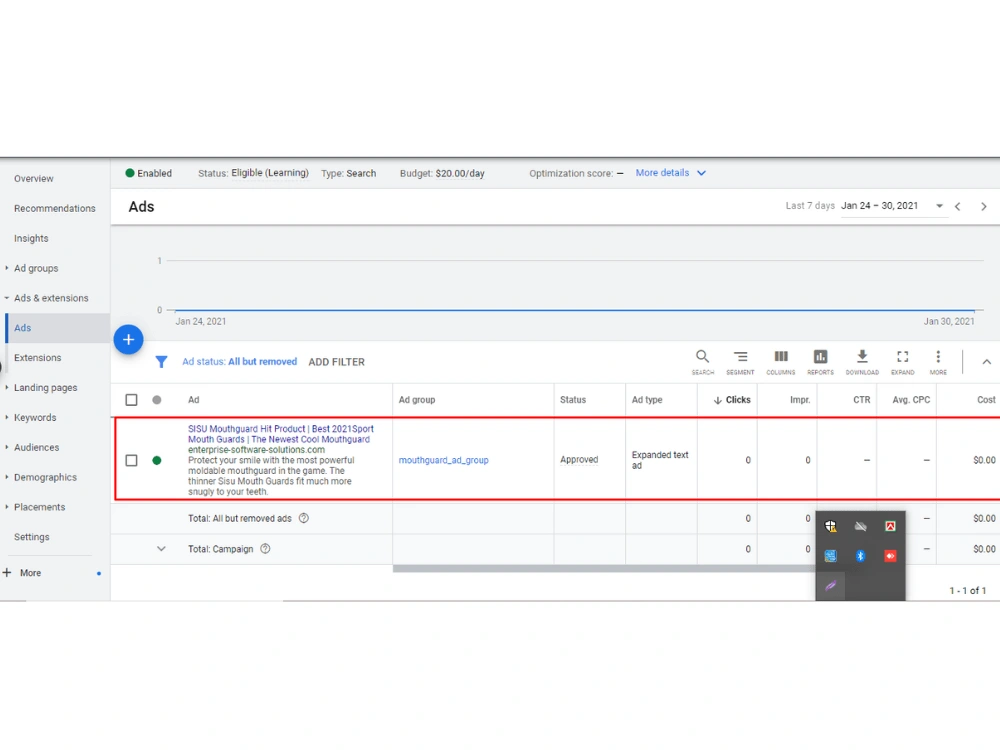Click ADD FILTER
Screen dimensions: 1000x750
pos(337,362)
